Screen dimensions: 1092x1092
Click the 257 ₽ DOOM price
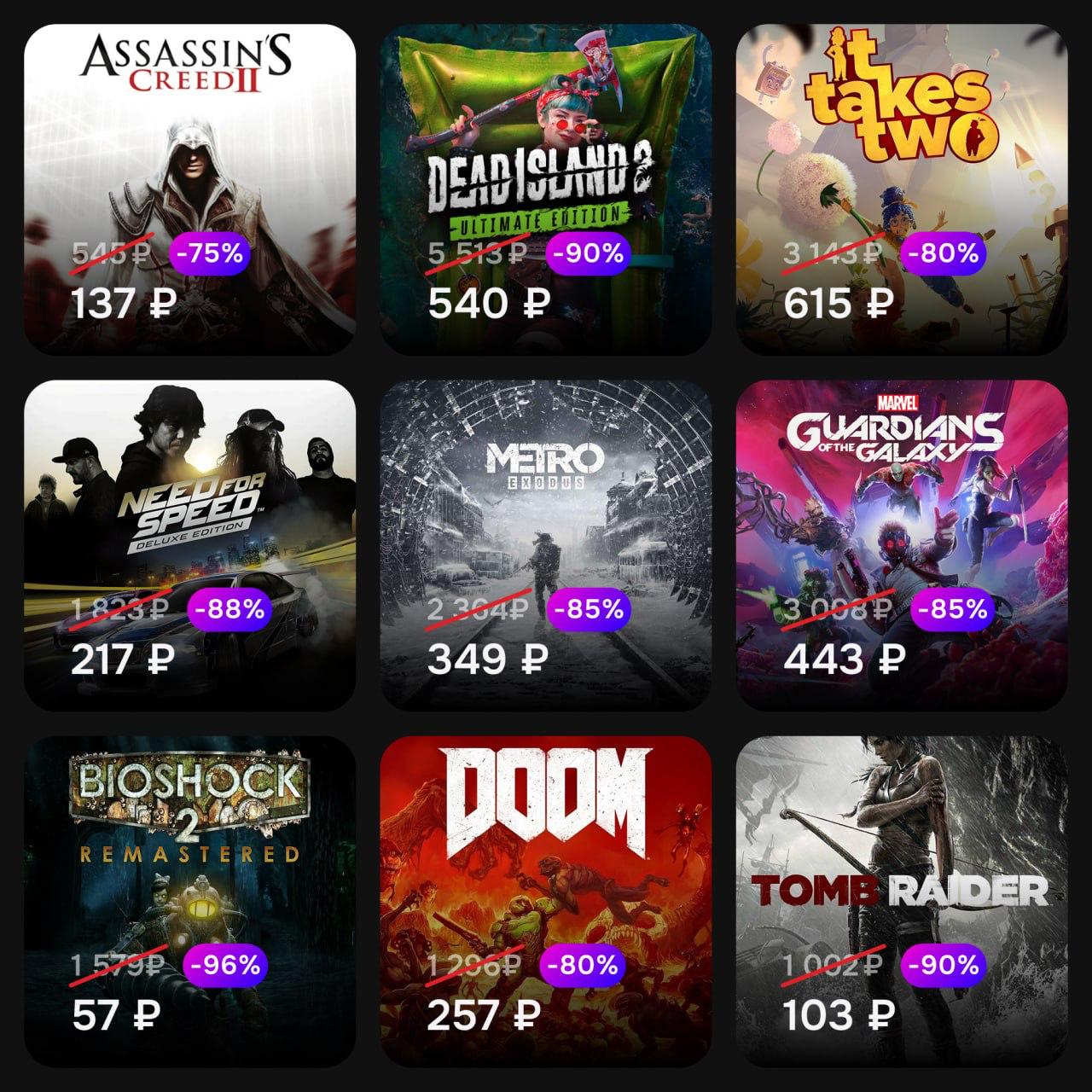click(x=484, y=1015)
